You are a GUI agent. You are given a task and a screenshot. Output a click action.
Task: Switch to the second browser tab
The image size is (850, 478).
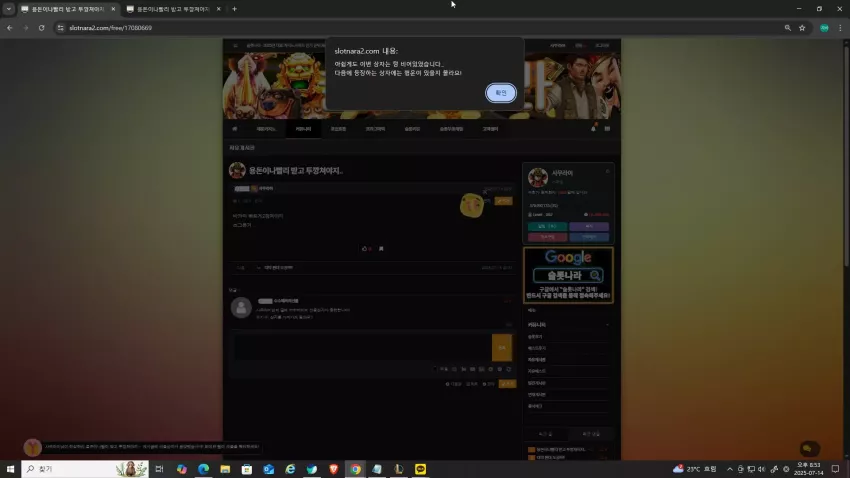point(172,9)
